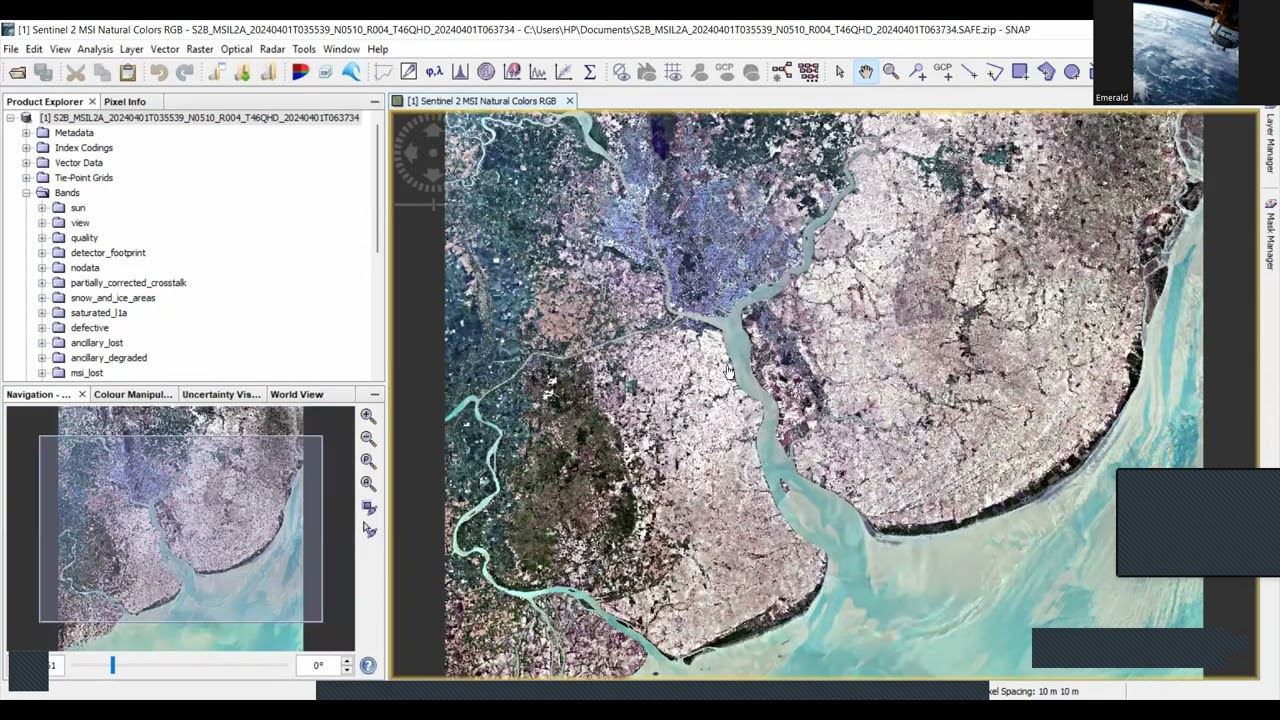Image resolution: width=1280 pixels, height=720 pixels.
Task: Increase rotation angle with up stepper
Action: click(347, 661)
